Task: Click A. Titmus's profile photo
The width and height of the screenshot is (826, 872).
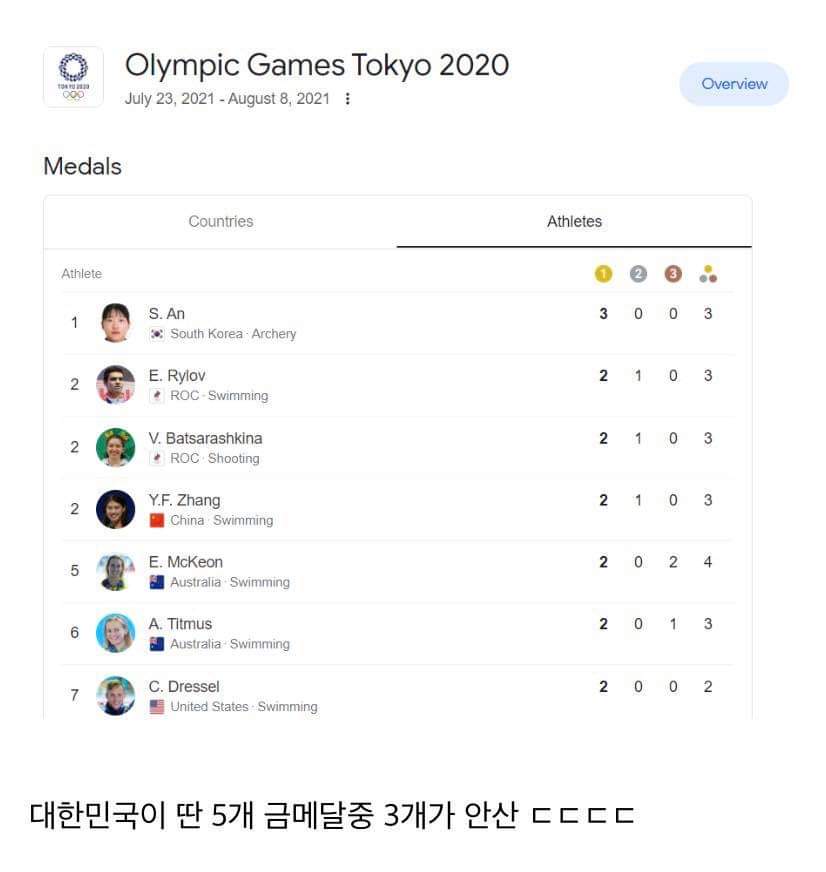Action: (116, 633)
